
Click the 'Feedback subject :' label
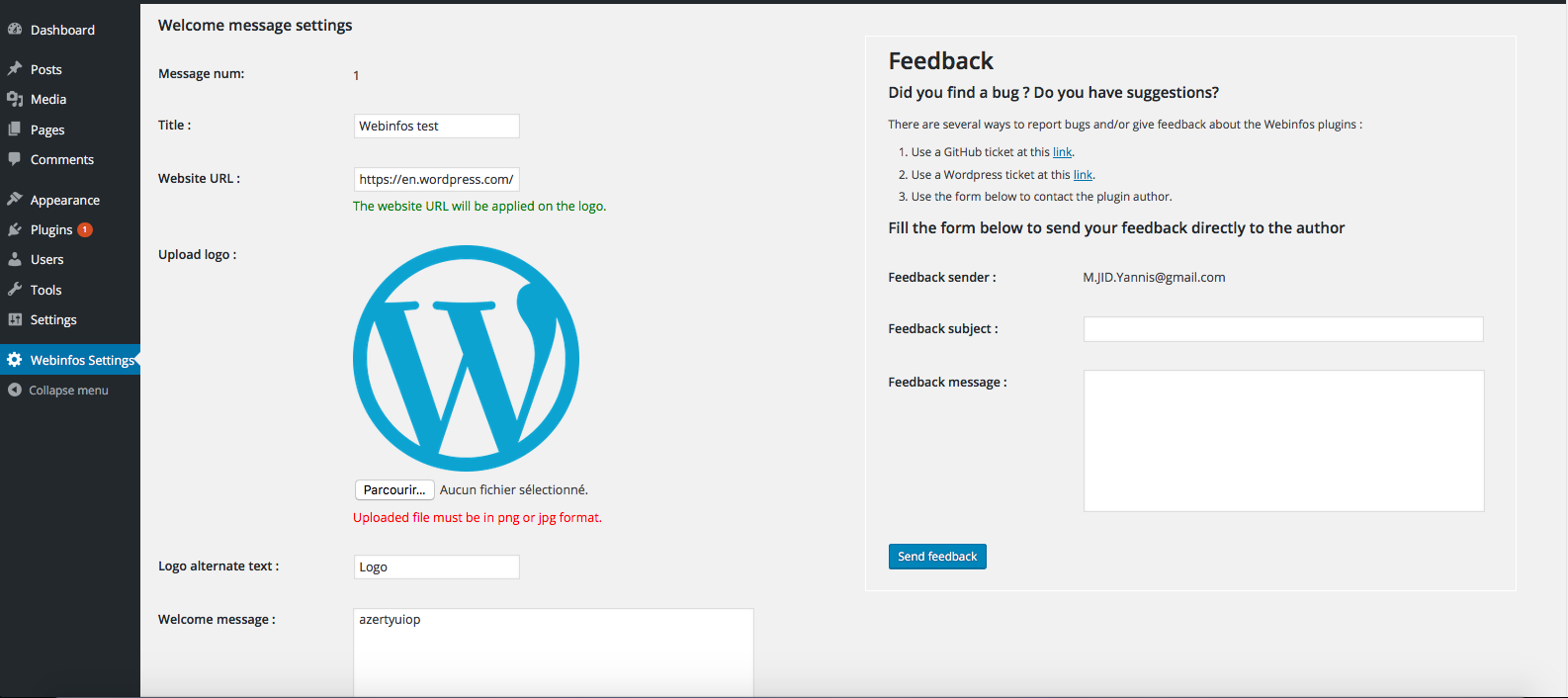[x=943, y=329]
